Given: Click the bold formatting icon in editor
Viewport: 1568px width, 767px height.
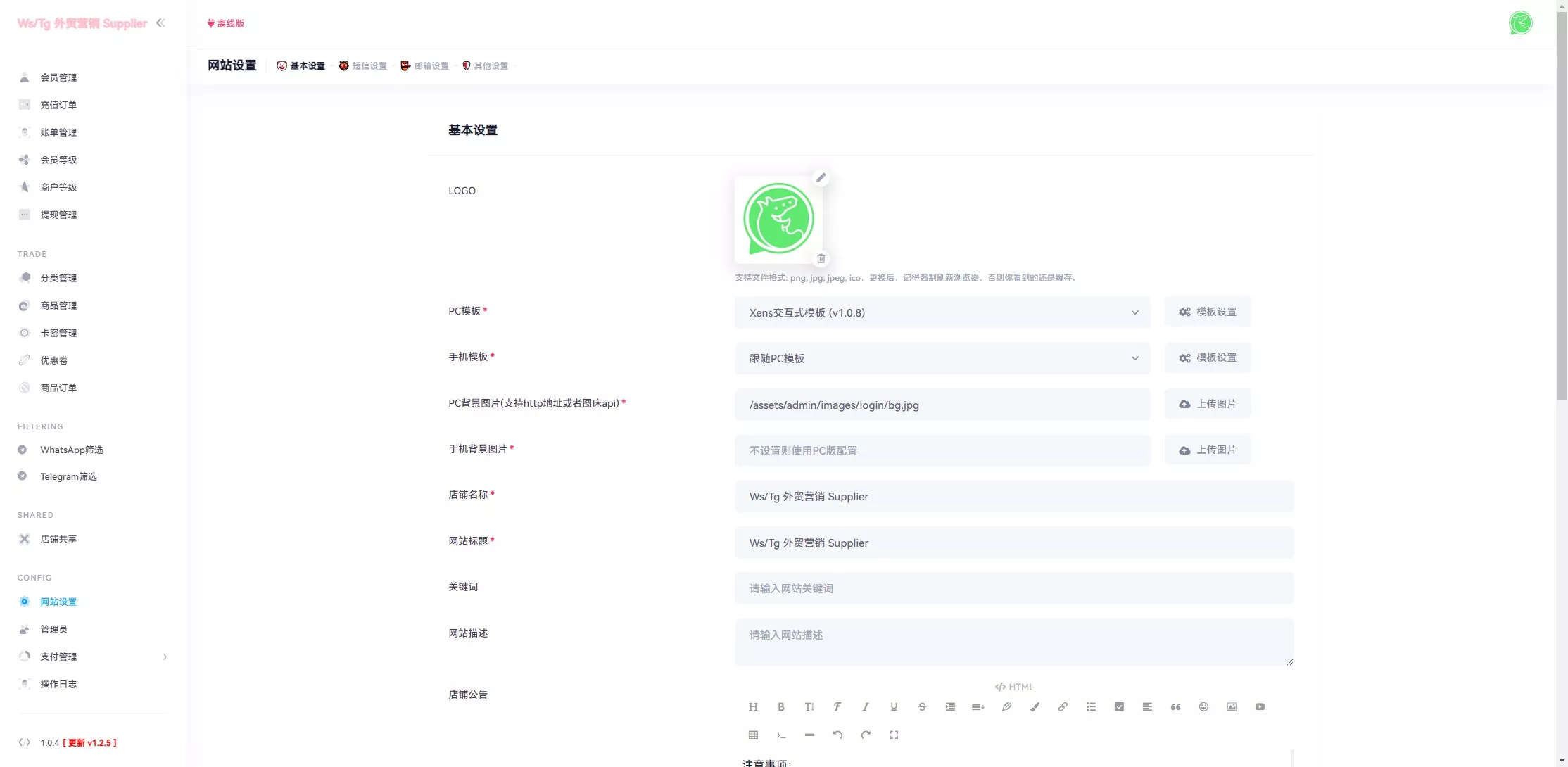Looking at the screenshot, I should [780, 707].
